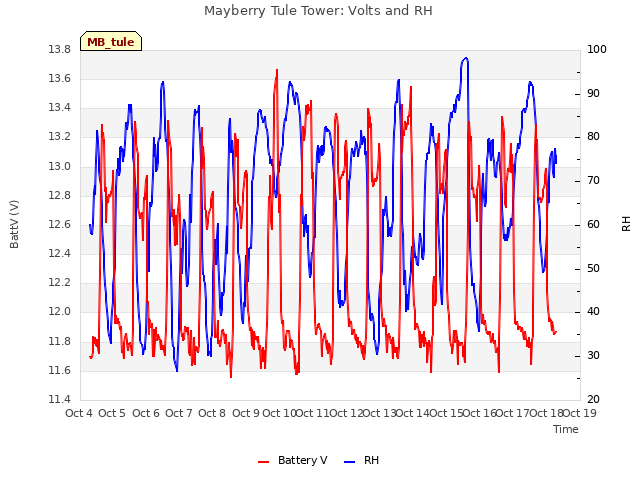Click the 11.6 voltage tick label
Image resolution: width=640 pixels, height=480 pixels.
click(x=60, y=371)
